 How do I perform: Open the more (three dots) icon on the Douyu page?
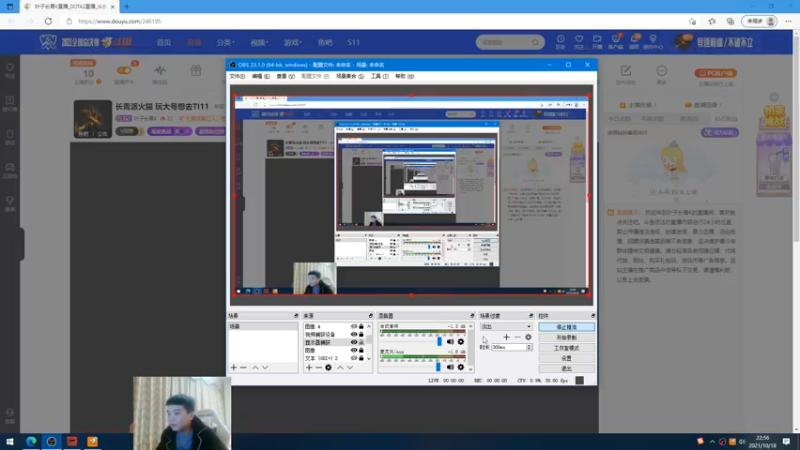(x=662, y=70)
